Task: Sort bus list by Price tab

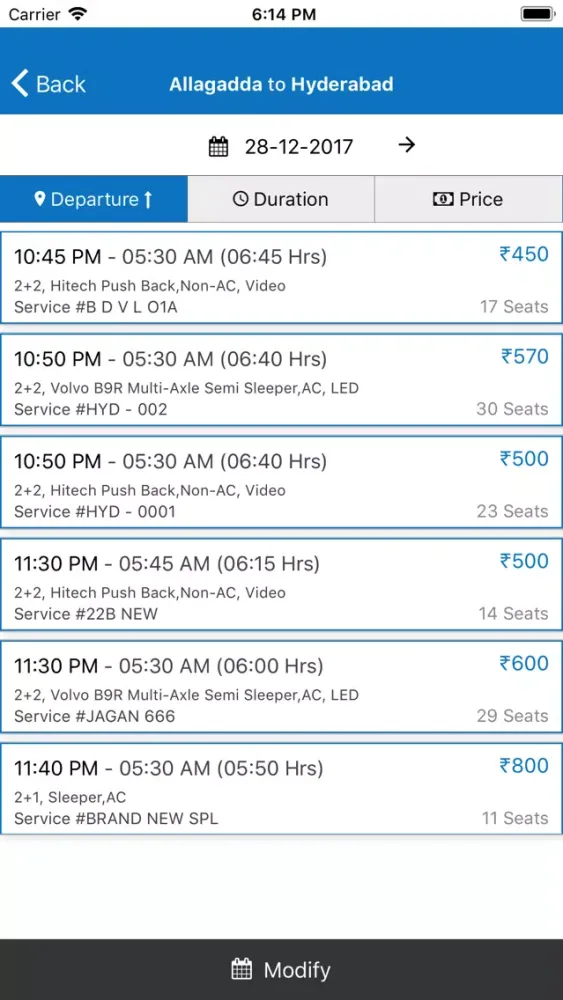Action: pyautogui.click(x=469, y=199)
